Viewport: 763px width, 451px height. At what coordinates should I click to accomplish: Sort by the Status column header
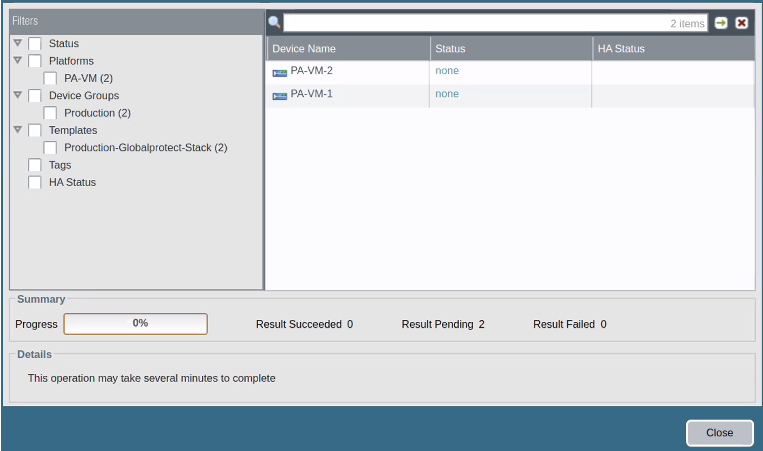point(511,49)
